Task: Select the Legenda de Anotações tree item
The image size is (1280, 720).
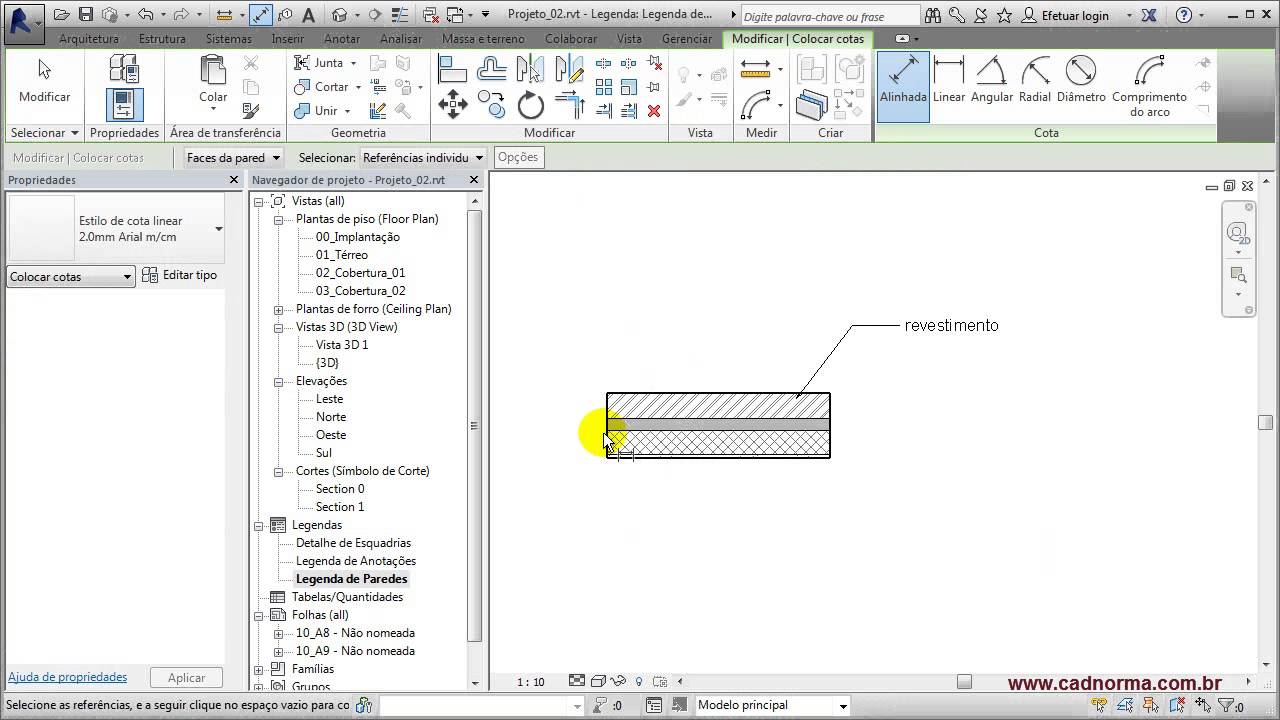Action: tap(356, 561)
